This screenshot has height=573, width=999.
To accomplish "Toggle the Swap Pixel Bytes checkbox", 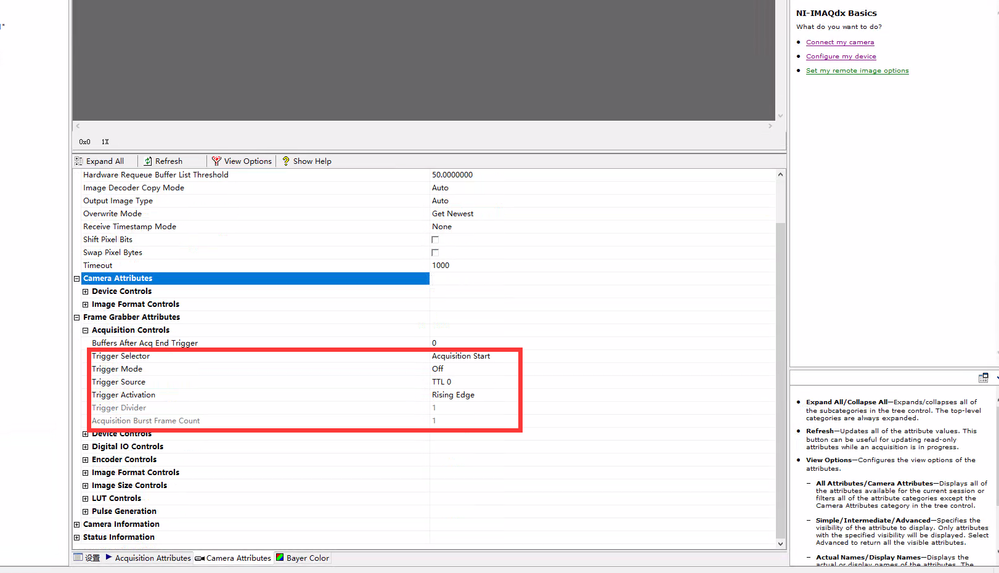I will point(435,252).
